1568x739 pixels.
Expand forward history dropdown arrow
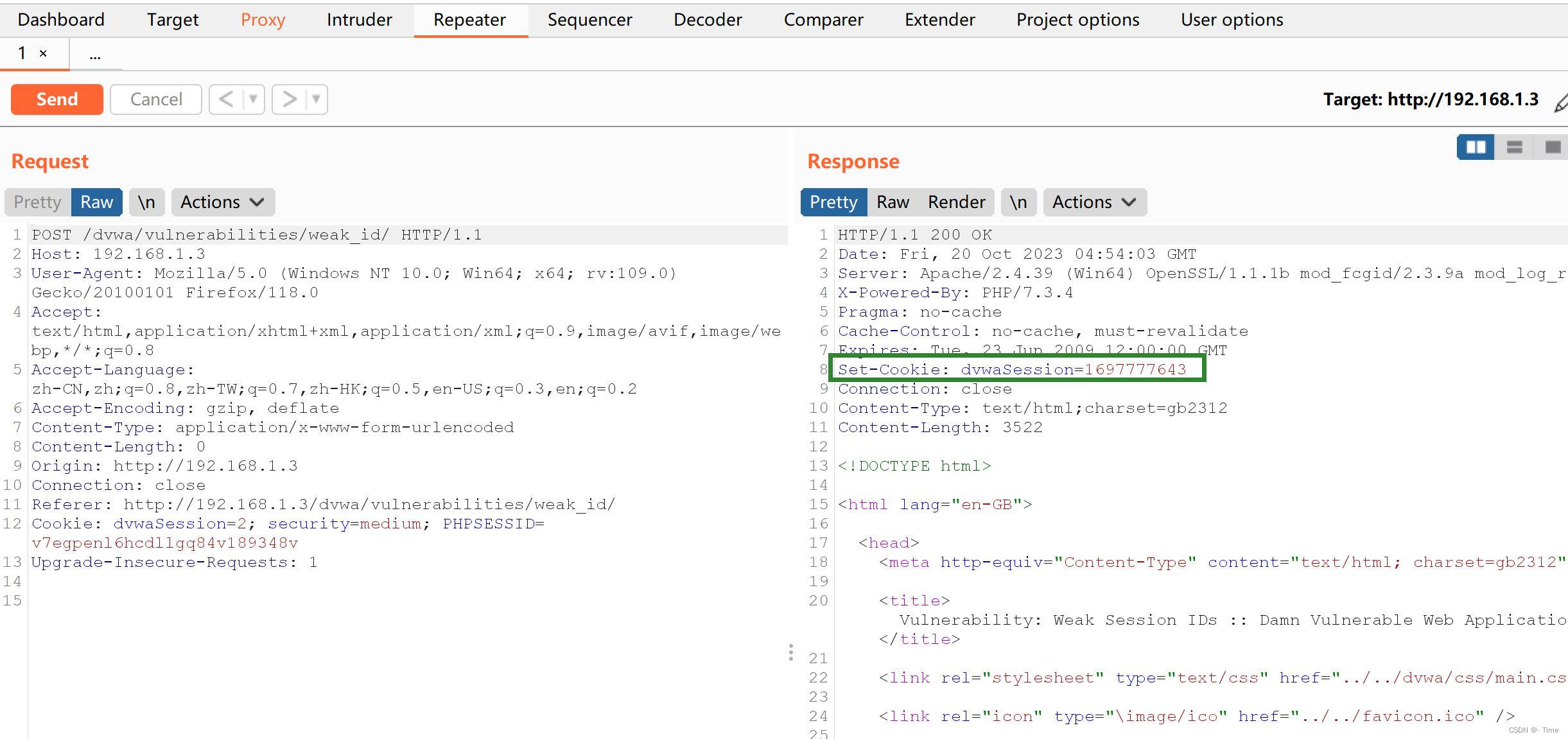[316, 100]
